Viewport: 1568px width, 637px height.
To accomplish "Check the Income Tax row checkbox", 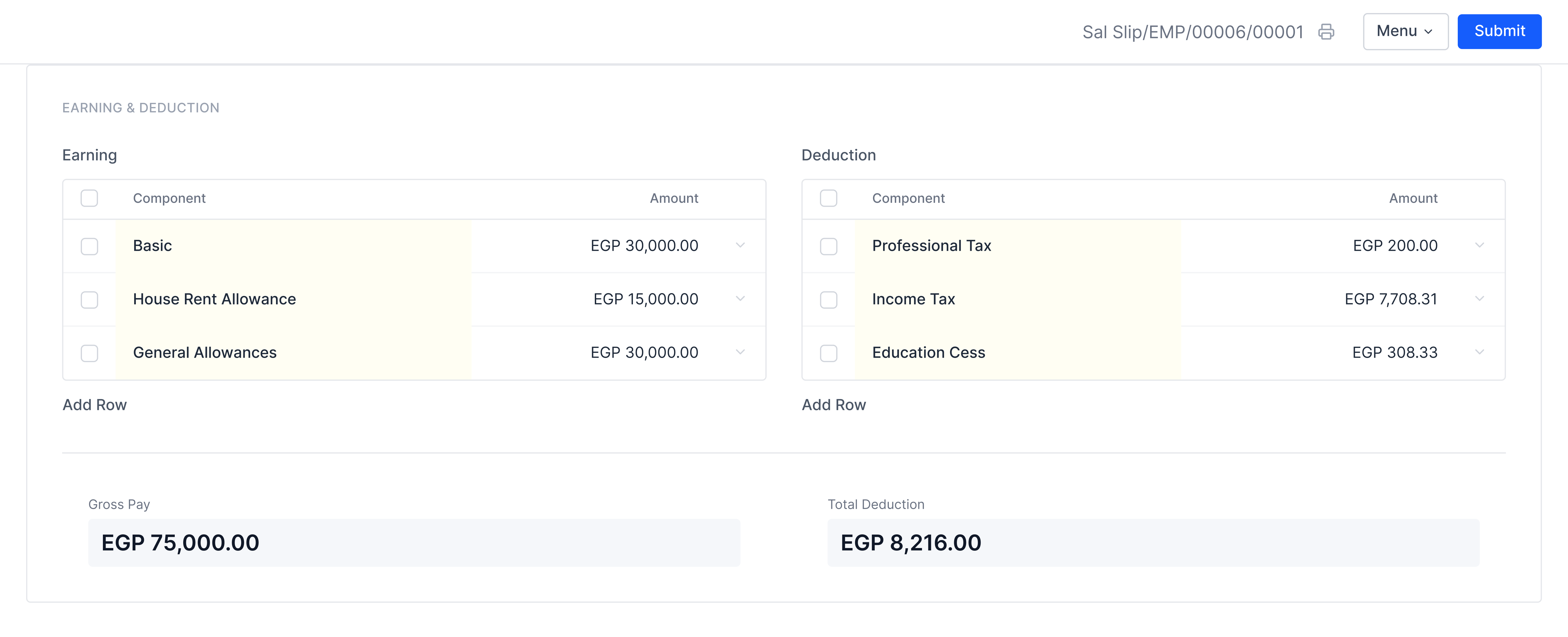I will (828, 300).
